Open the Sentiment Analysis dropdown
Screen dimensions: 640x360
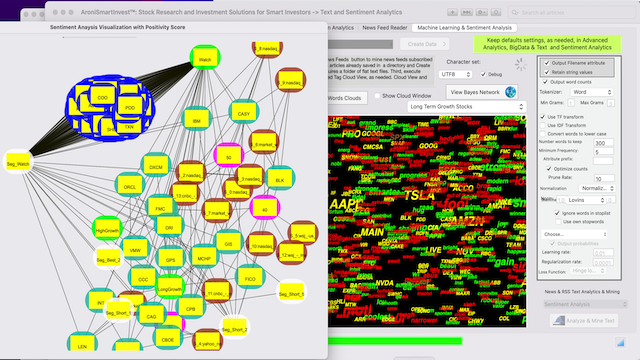point(585,304)
